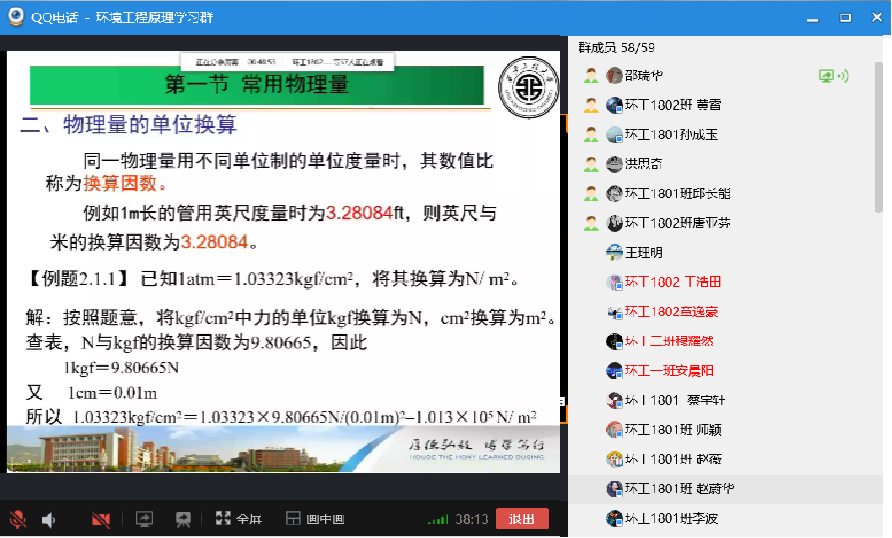Click the 群成员 58/59 header
Image resolution: width=892 pixels, height=538 pixels.
[616, 47]
